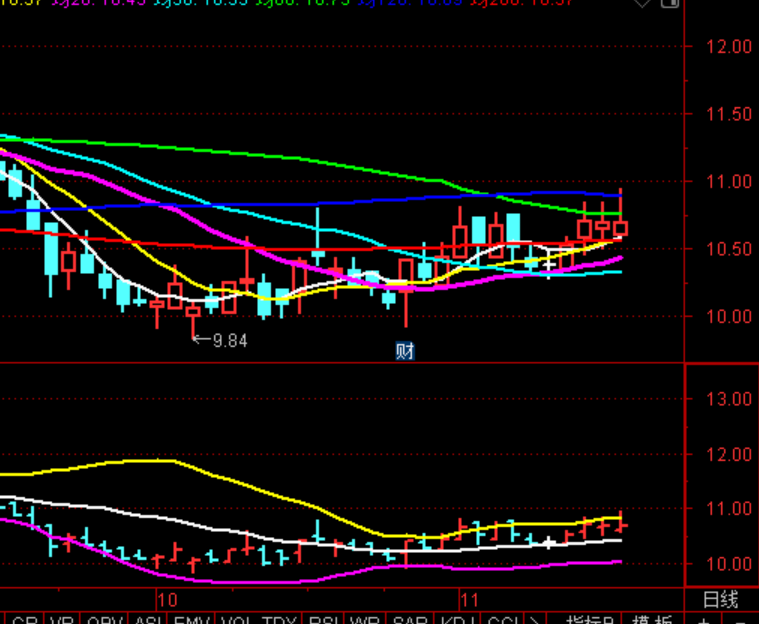
Task: Click the month 11 marker on time axis
Action: [469, 600]
